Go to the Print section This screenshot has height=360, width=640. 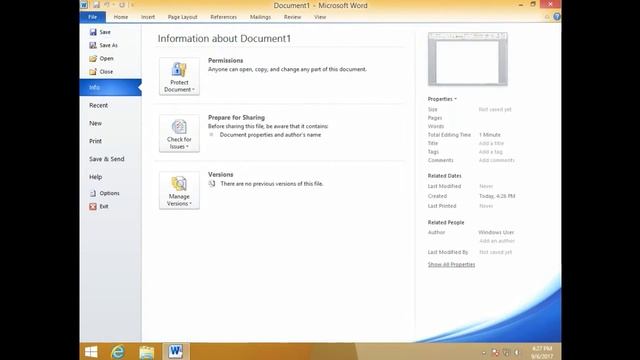(96, 141)
